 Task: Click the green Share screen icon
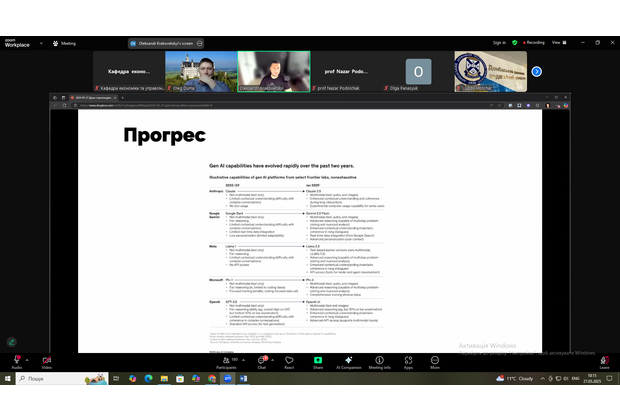[318, 360]
